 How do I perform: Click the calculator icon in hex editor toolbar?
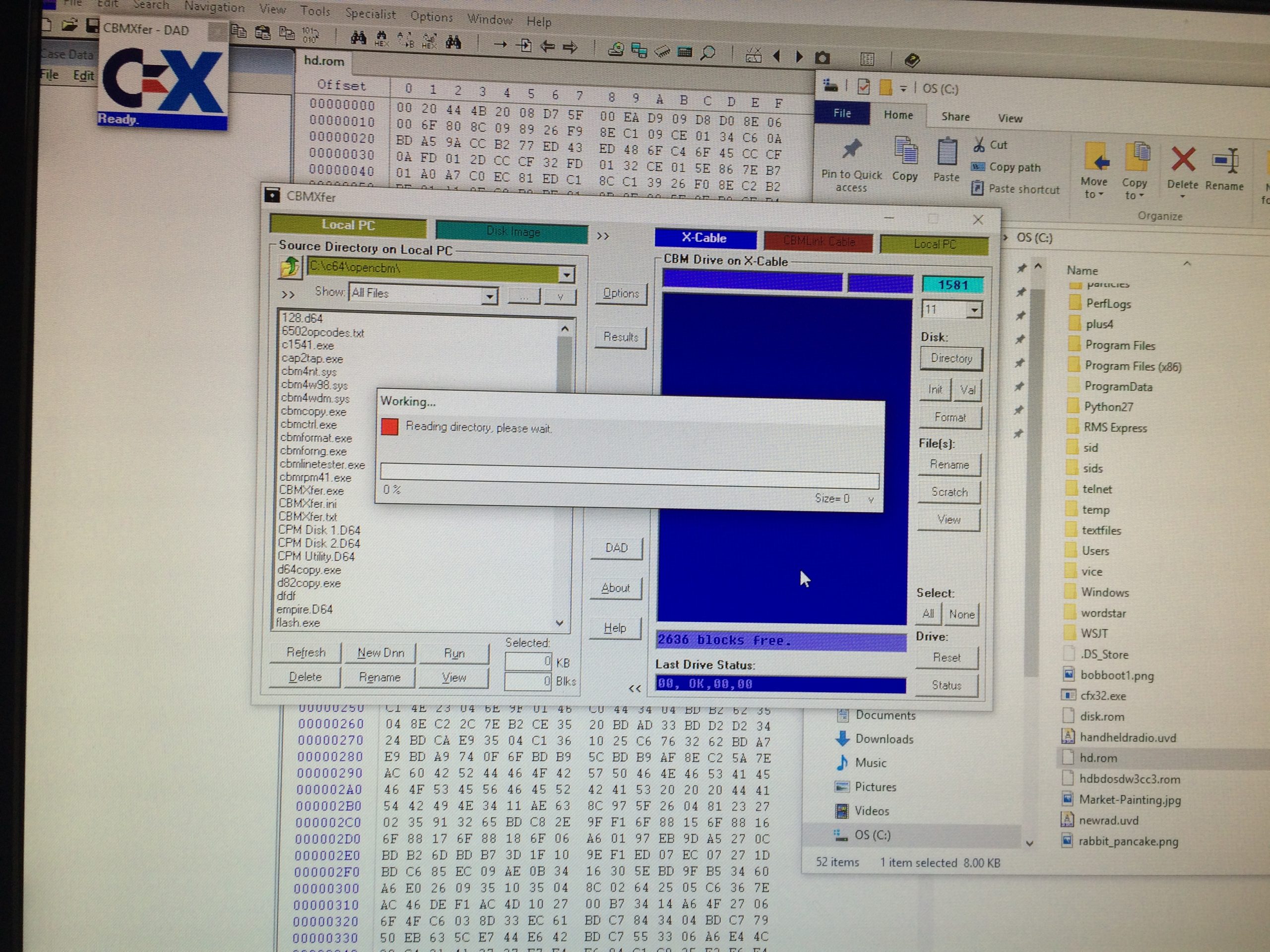pos(685,52)
